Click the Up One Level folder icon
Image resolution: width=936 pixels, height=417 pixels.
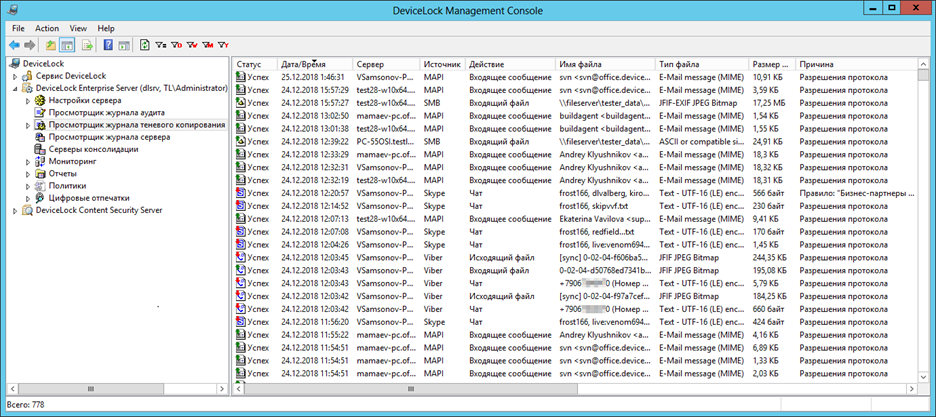pos(51,45)
